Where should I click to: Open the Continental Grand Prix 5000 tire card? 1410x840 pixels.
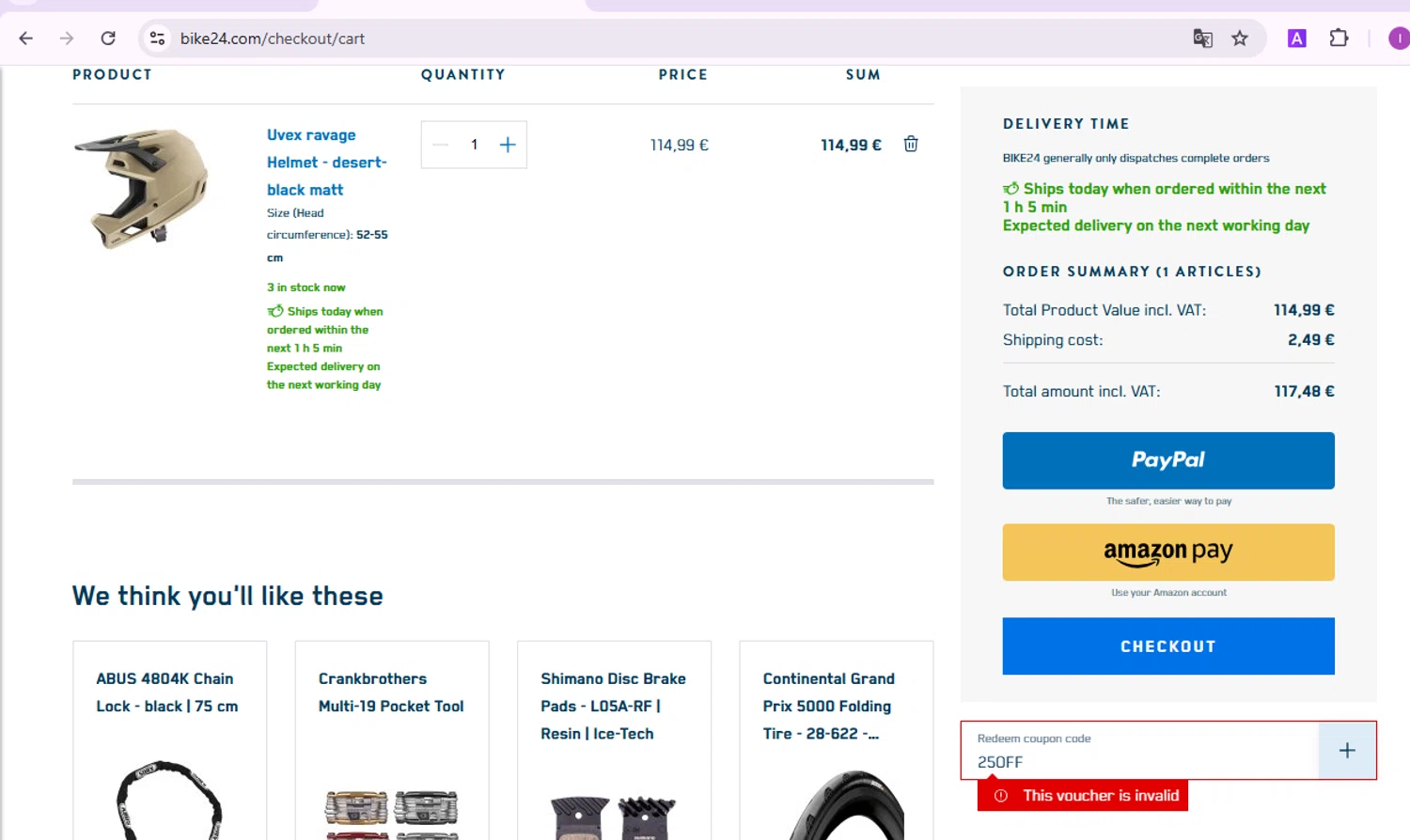[837, 740]
